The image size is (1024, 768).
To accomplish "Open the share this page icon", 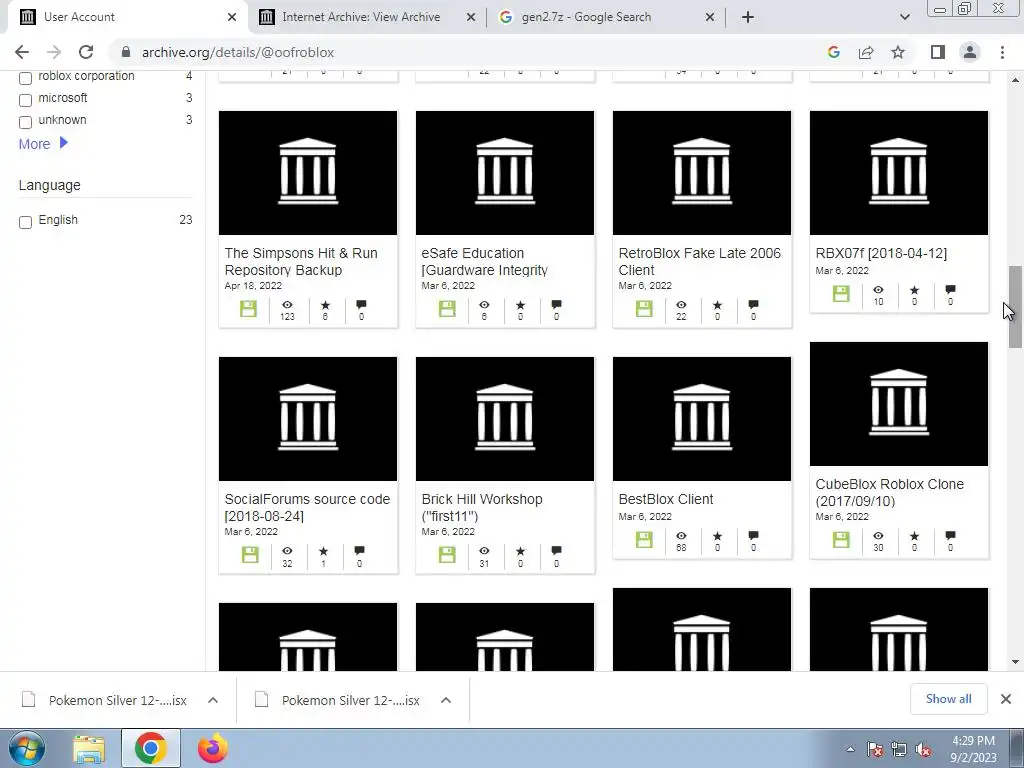I will point(866,52).
